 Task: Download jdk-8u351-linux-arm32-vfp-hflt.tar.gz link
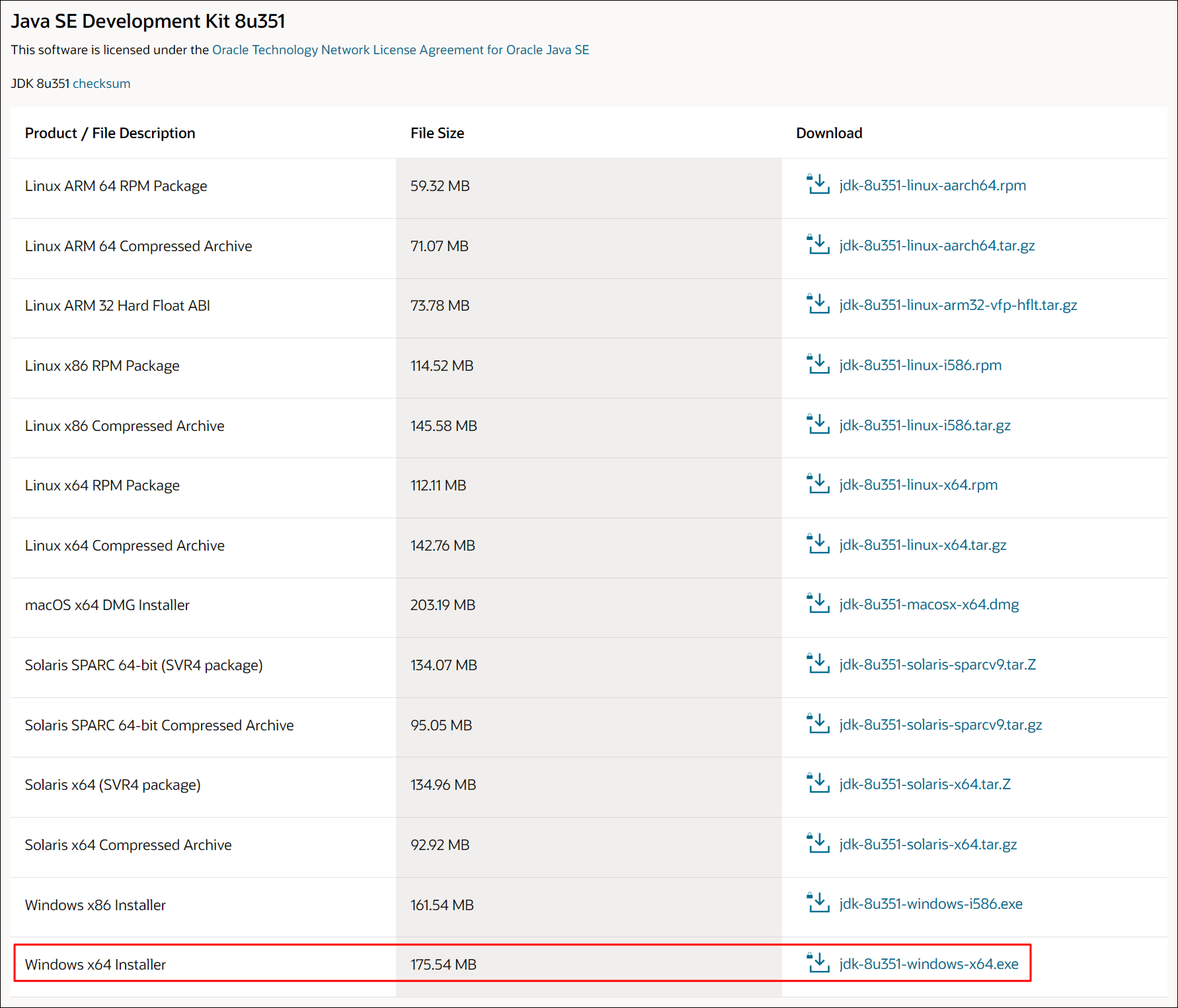click(x=957, y=305)
